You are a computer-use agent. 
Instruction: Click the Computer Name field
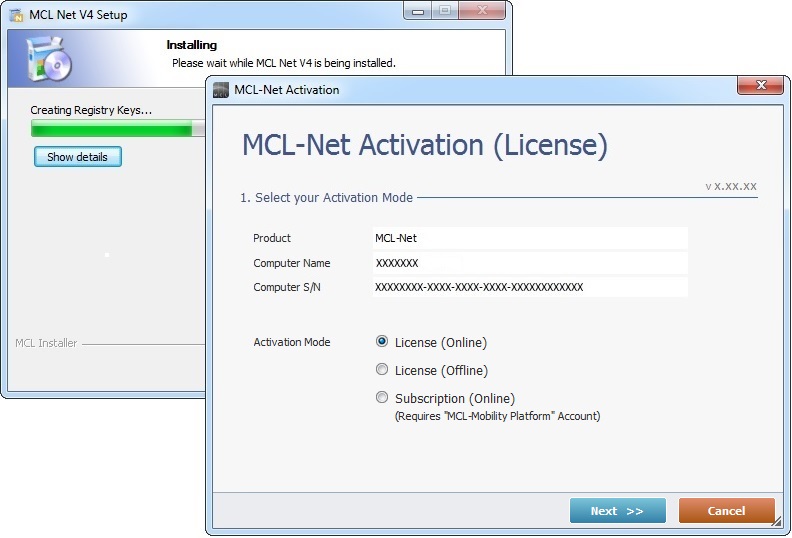tap(530, 263)
